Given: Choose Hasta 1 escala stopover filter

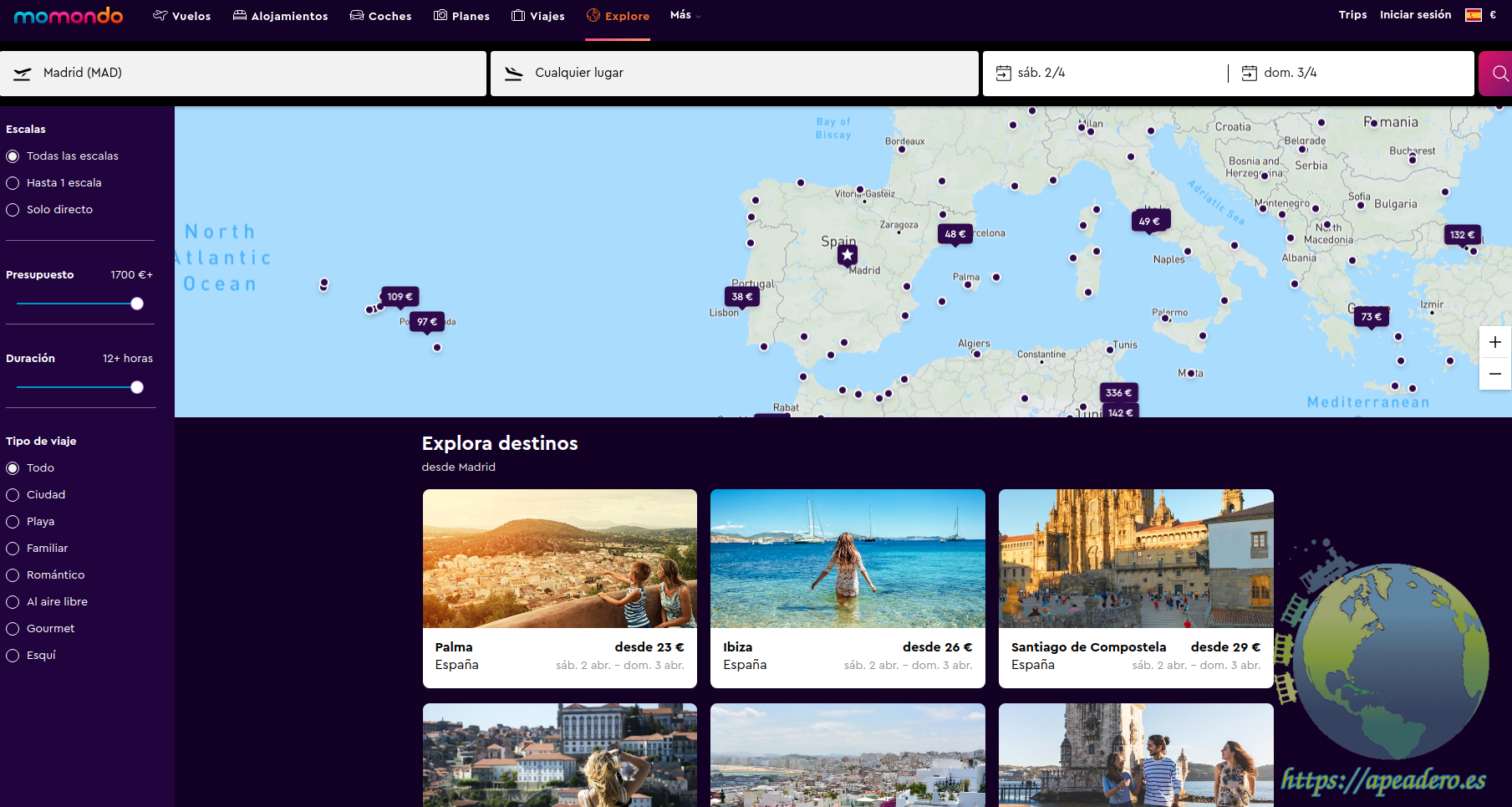Looking at the screenshot, I should click(13, 183).
